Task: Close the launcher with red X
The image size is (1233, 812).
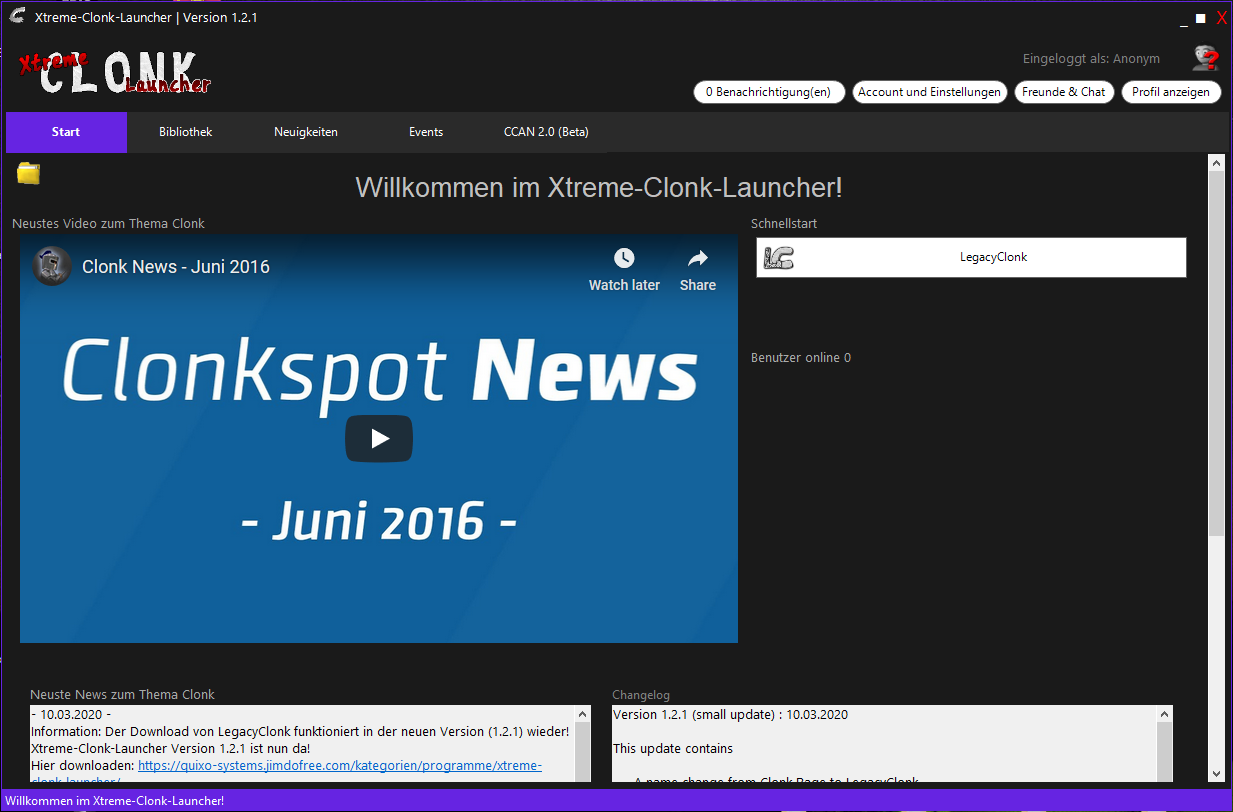Action: 1221,18
